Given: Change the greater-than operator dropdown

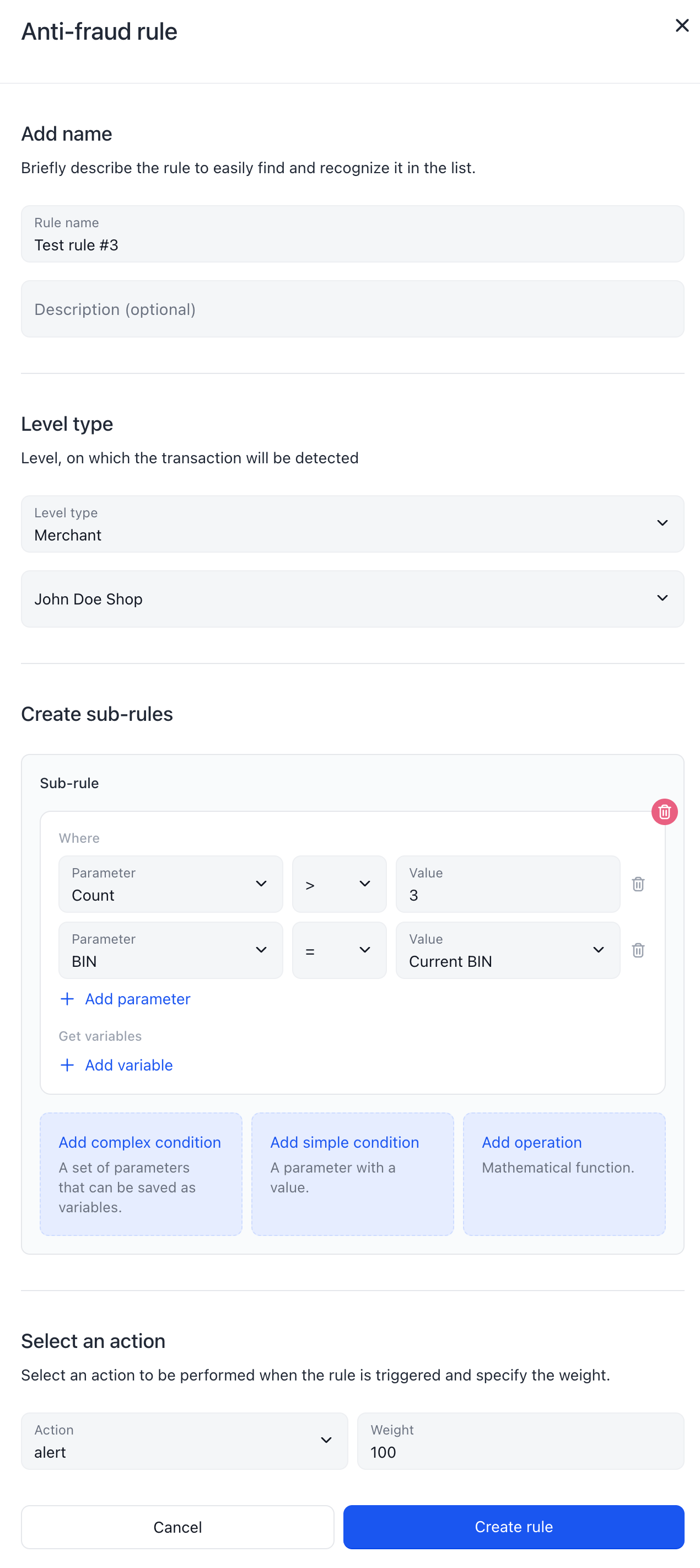Looking at the screenshot, I should tap(340, 884).
